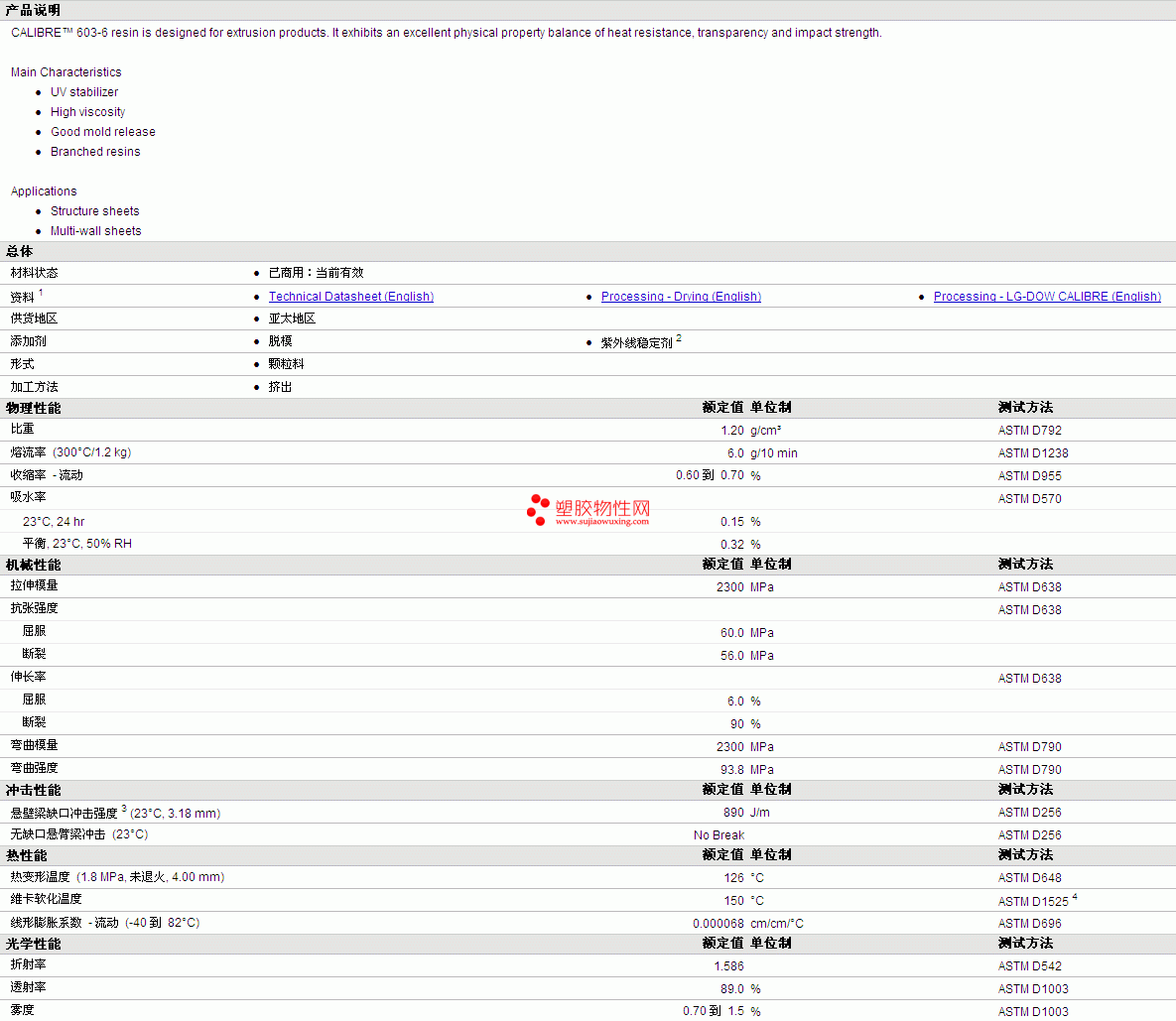Click the 热性能 section header
The width and height of the screenshot is (1176, 1021).
[x=26, y=855]
